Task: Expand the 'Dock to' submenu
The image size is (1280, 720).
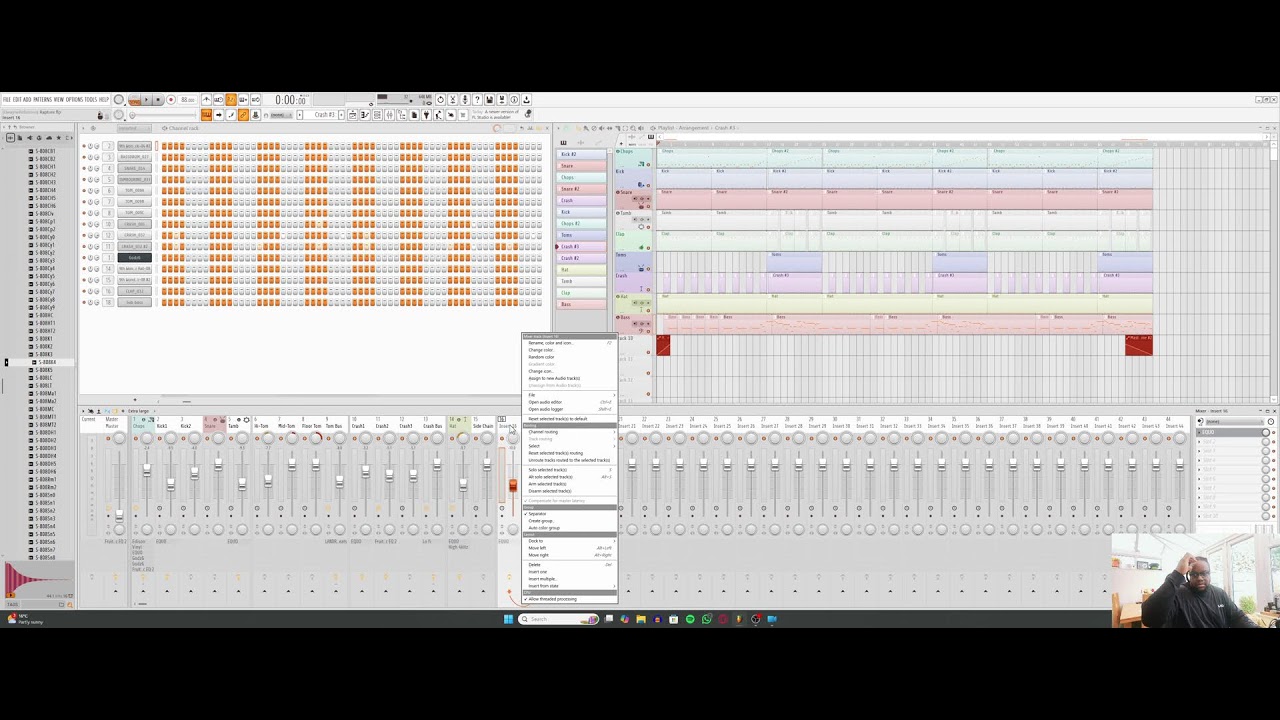Action: 568,541
